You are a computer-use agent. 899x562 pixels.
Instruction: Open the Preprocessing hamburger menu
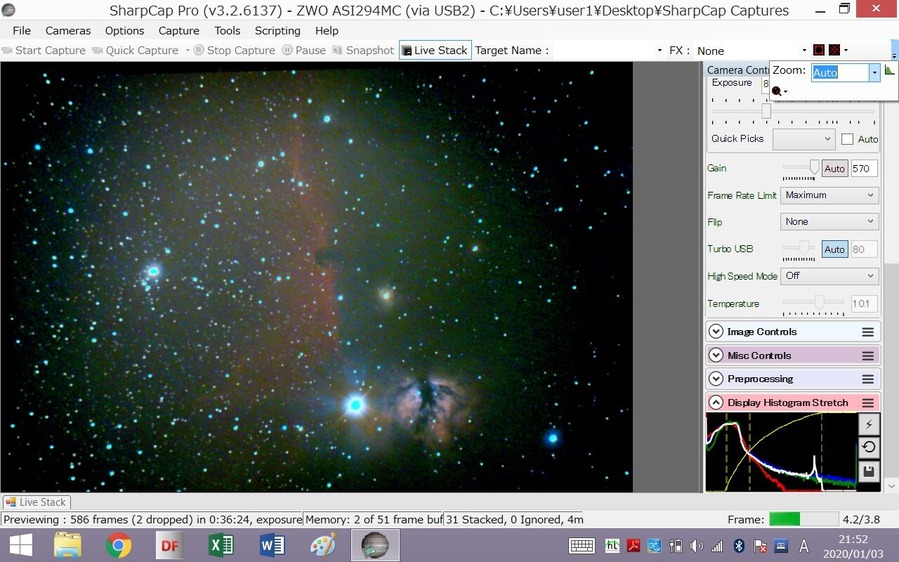[868, 379]
